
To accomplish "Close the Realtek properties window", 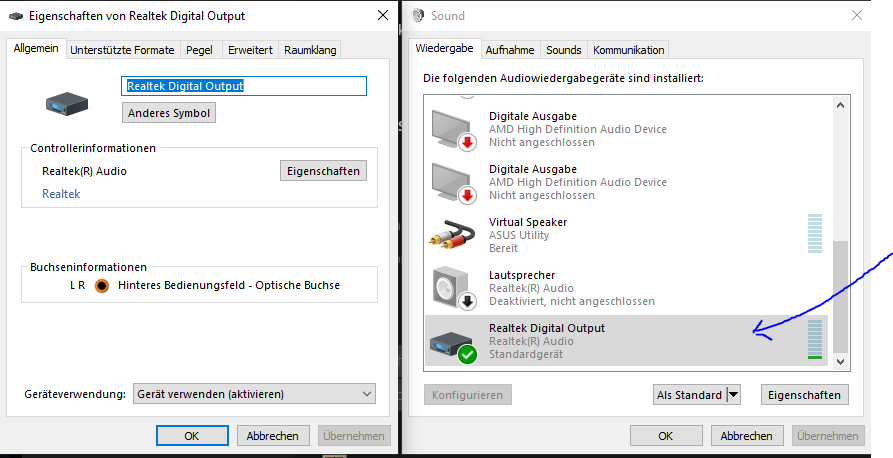I will pyautogui.click(x=383, y=15).
